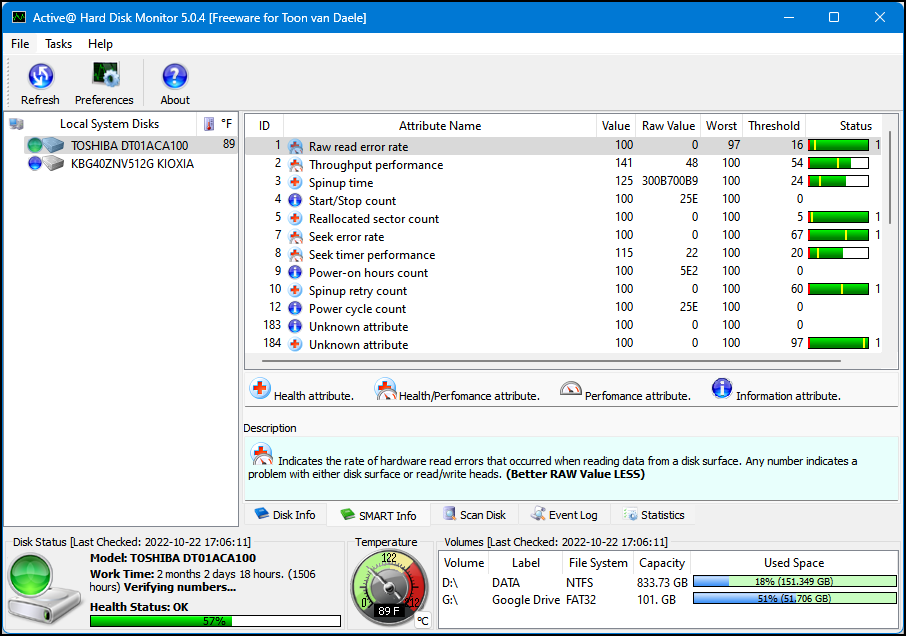Click the Health Status 57% progress bar
Viewport: 906px width, 636px height.
pos(216,621)
